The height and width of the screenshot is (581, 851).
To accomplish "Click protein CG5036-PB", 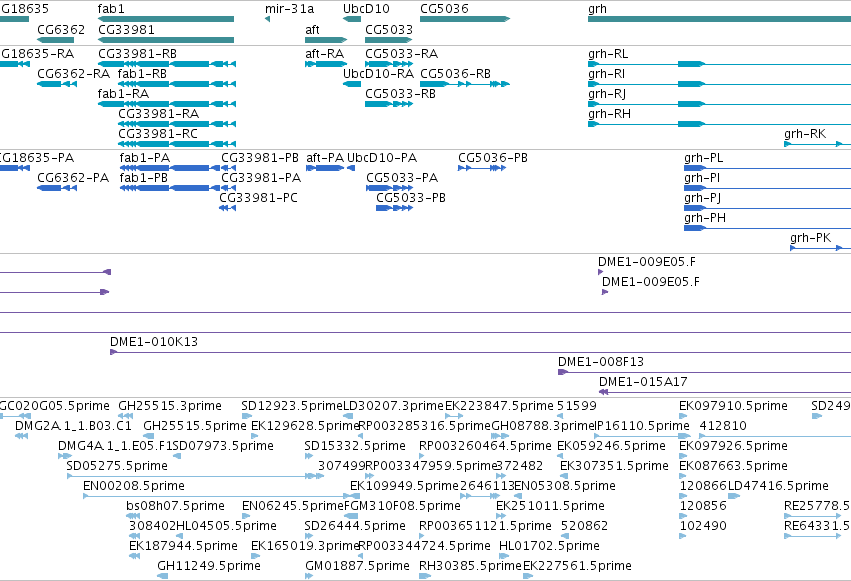I will coord(482,168).
